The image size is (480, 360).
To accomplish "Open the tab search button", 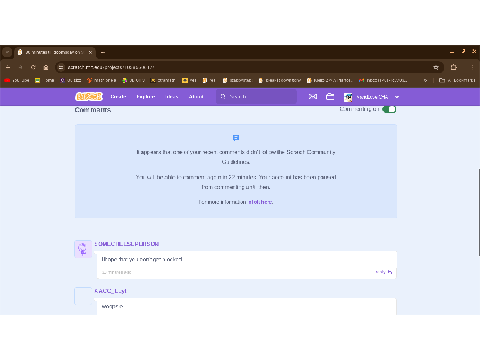I will click(x=7, y=52).
